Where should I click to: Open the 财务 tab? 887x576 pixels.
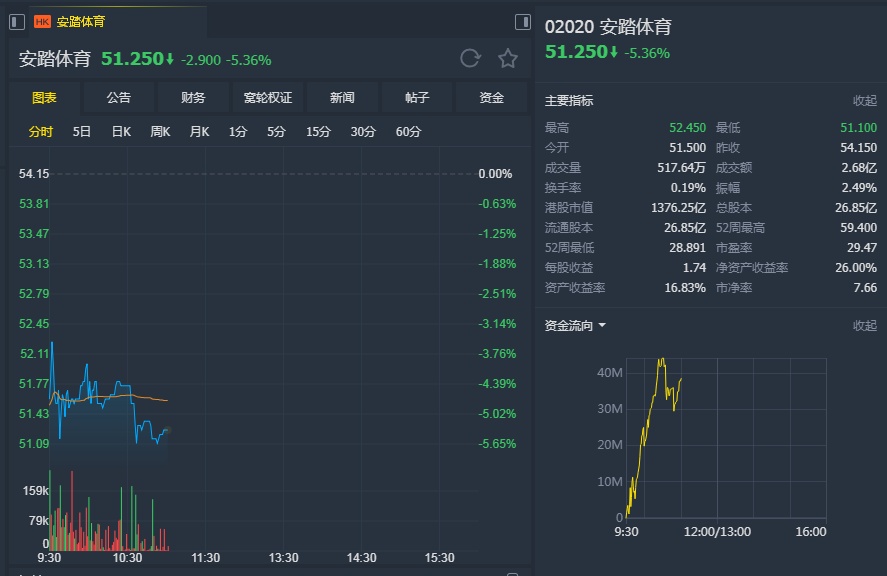(193, 98)
